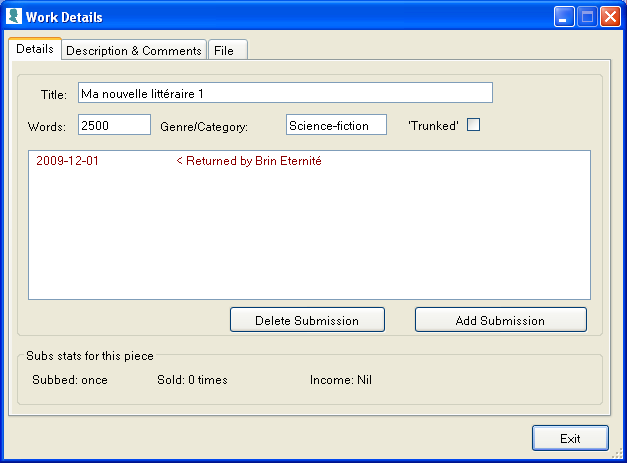Click the Add Submission button

[x=501, y=320]
